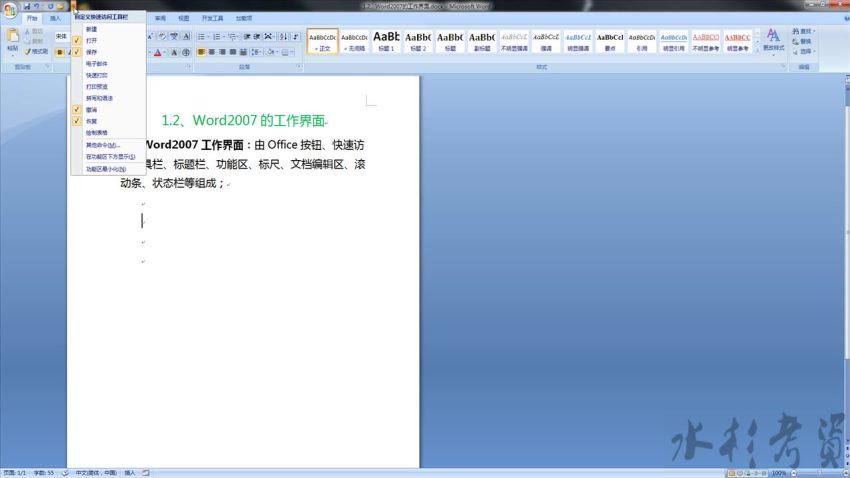Uncheck 恢复 (Redo) in customize menu
Image resolution: width=850 pixels, height=478 pixels.
click(108, 121)
